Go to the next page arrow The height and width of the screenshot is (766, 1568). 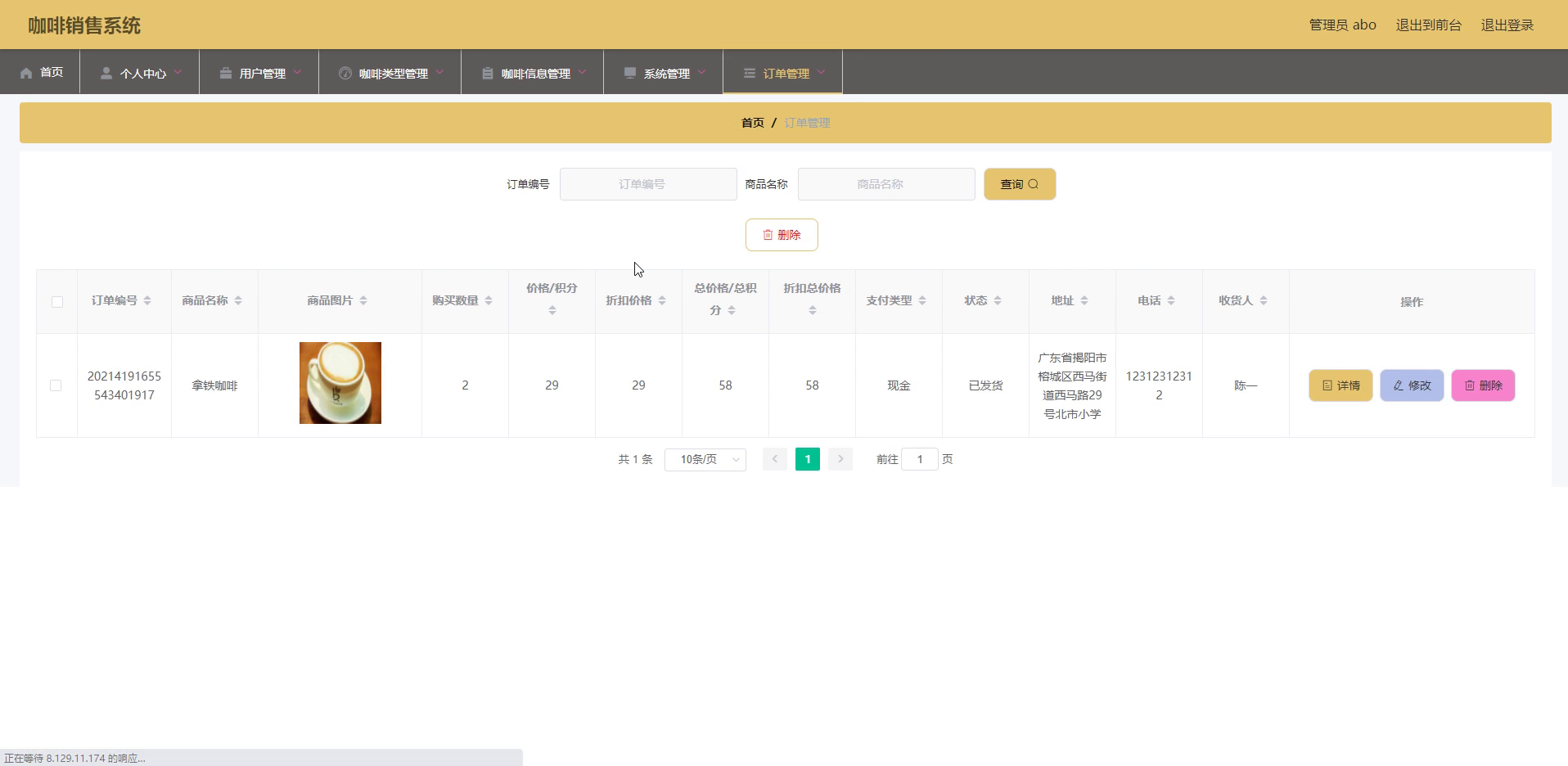click(x=840, y=459)
